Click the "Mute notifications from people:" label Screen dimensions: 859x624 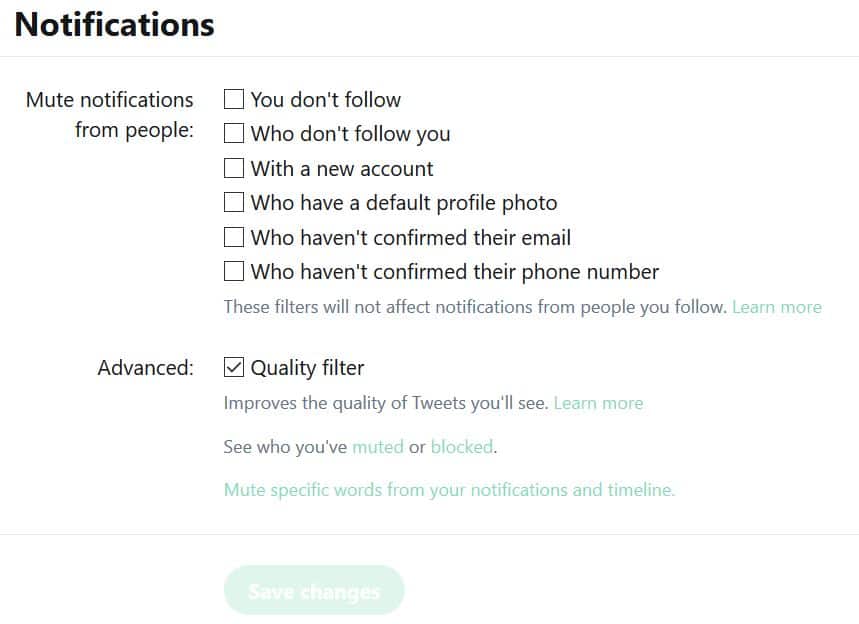point(110,115)
